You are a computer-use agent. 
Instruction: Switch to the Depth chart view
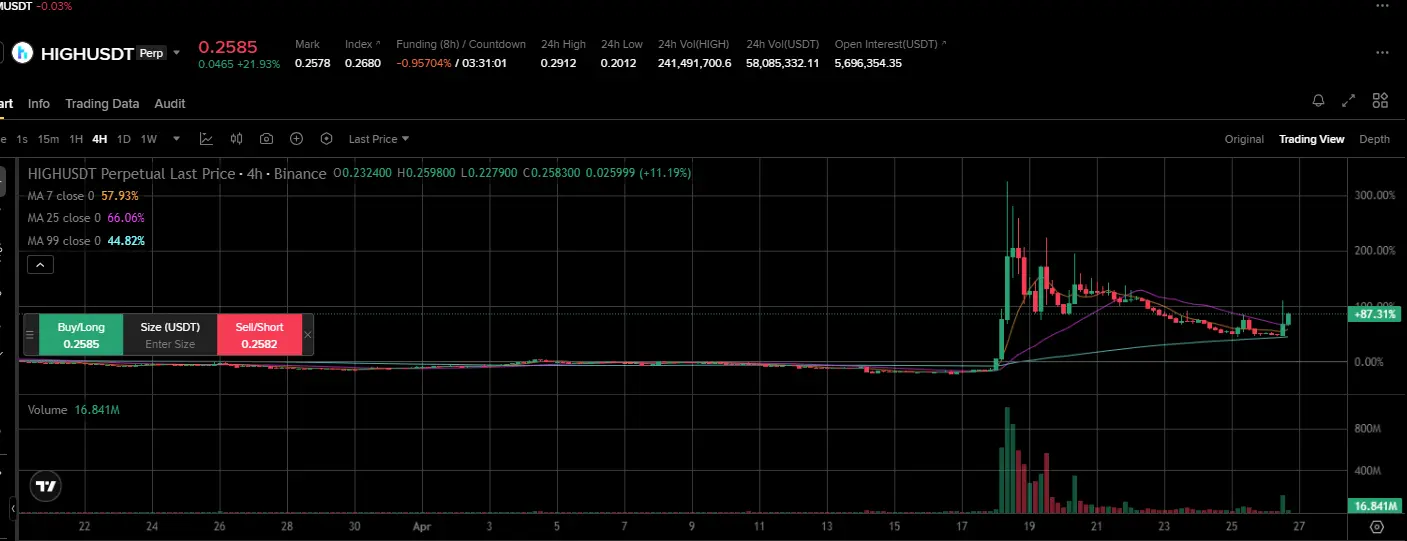[1374, 139]
